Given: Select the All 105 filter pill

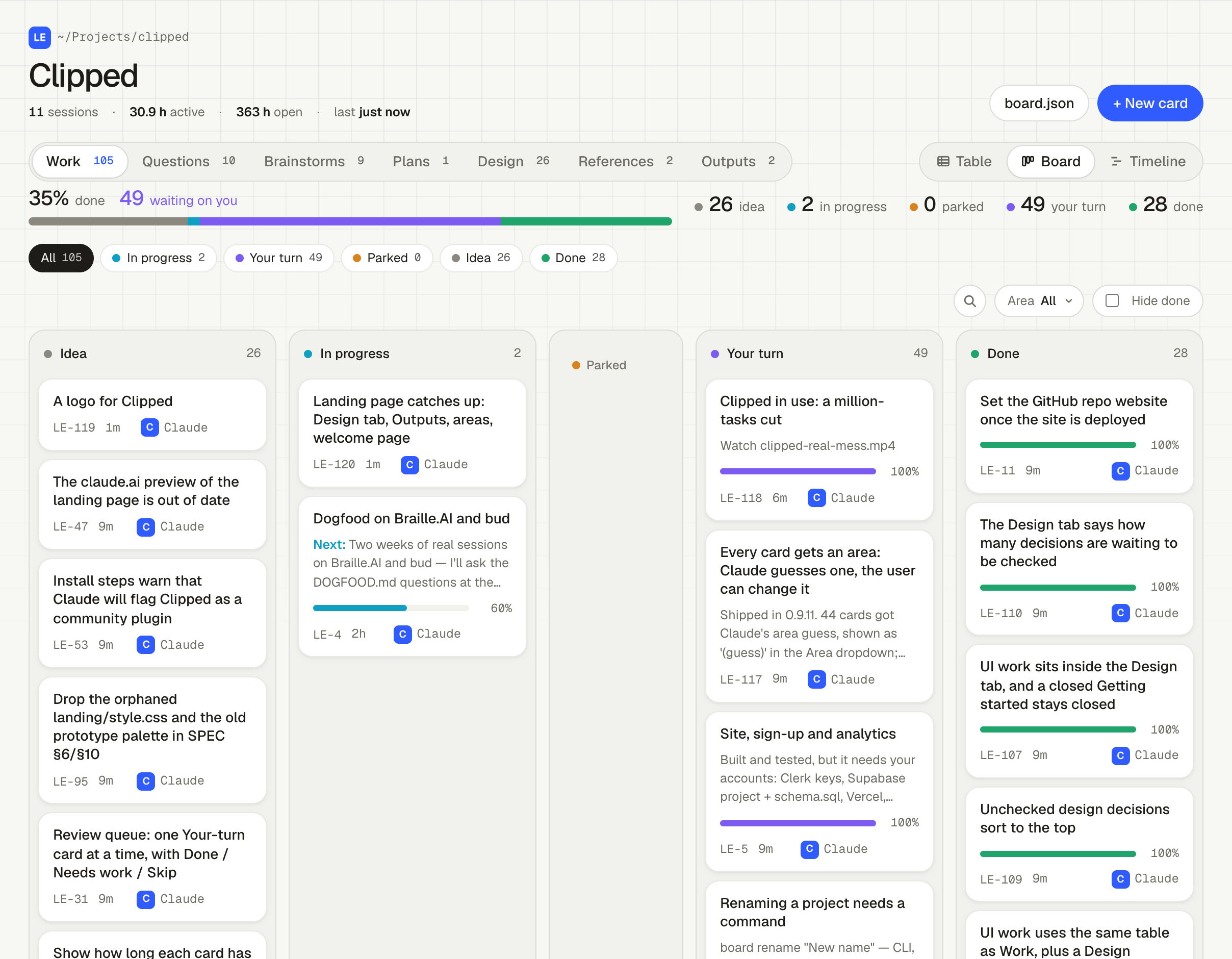Looking at the screenshot, I should coord(61,258).
